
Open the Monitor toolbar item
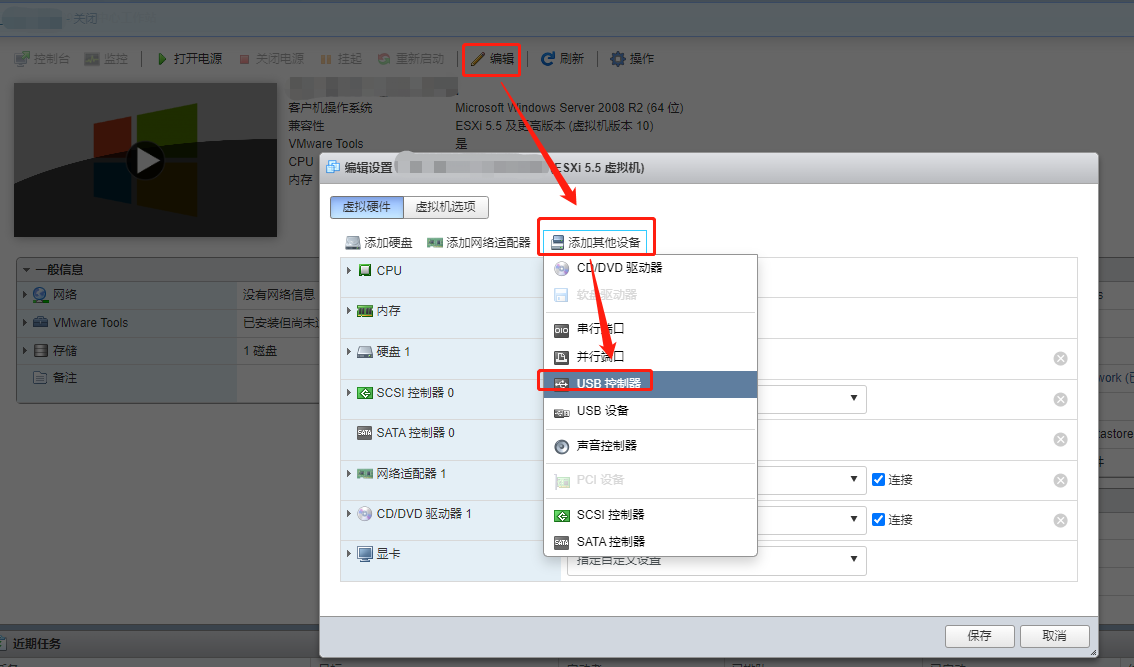[106, 59]
